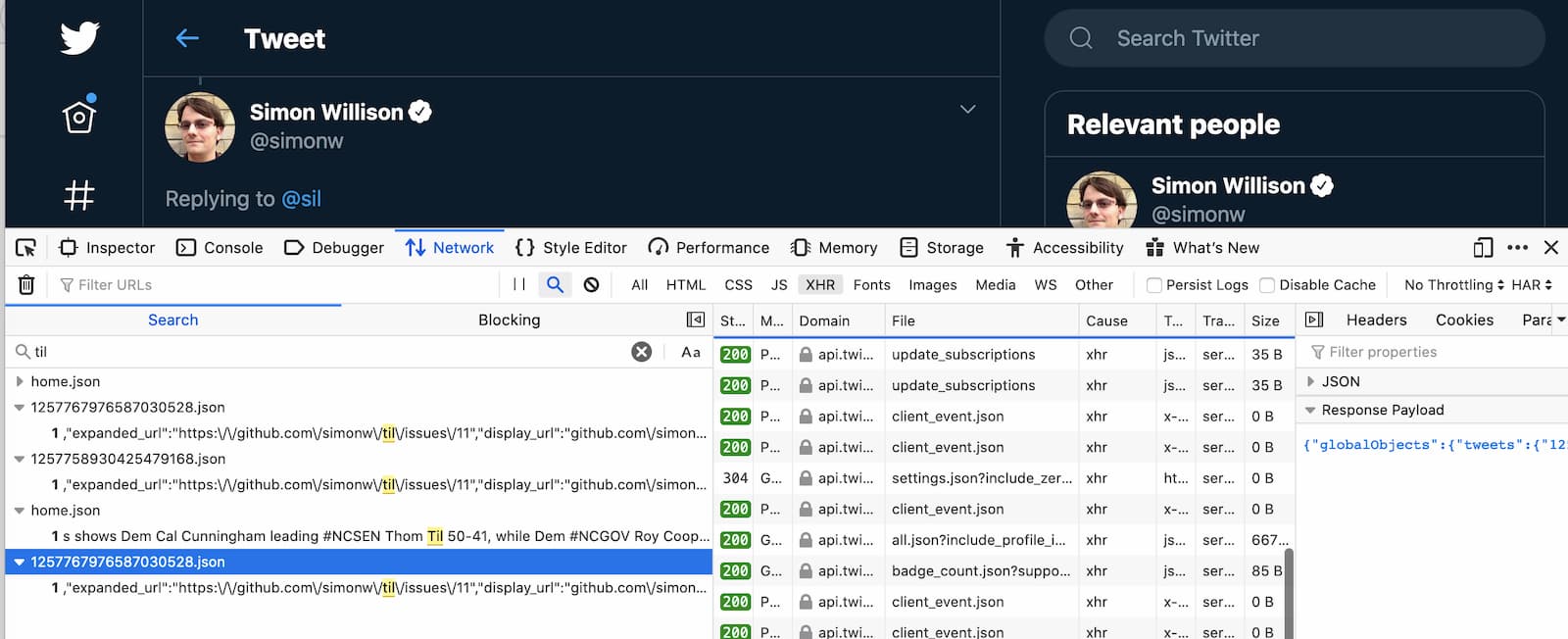Switch to the Inspector tab
1568x639 pixels.
pos(107,248)
